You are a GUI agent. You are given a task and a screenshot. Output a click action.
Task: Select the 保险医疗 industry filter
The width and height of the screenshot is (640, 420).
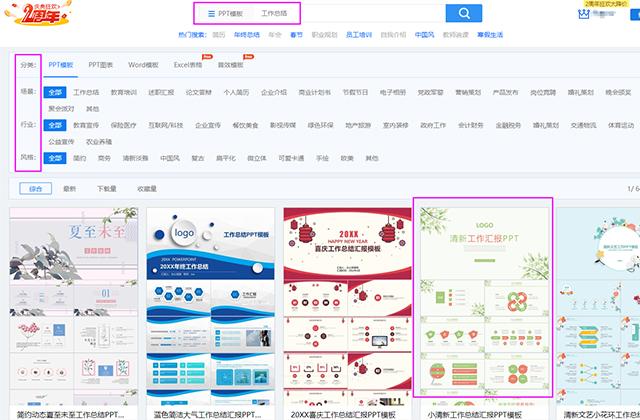(124, 125)
